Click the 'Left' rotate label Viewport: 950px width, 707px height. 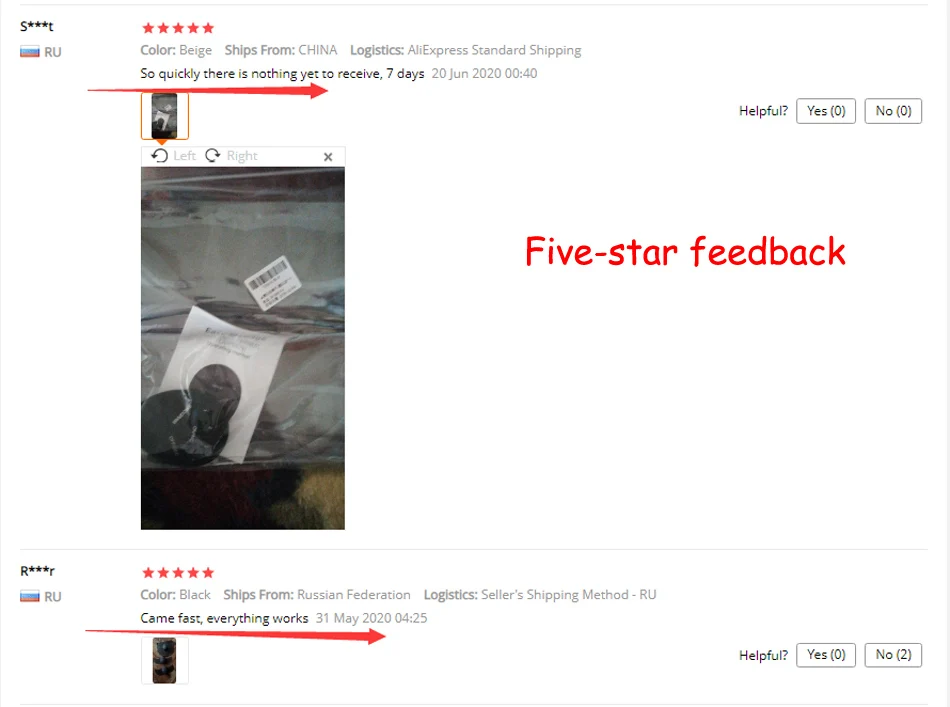click(x=185, y=156)
